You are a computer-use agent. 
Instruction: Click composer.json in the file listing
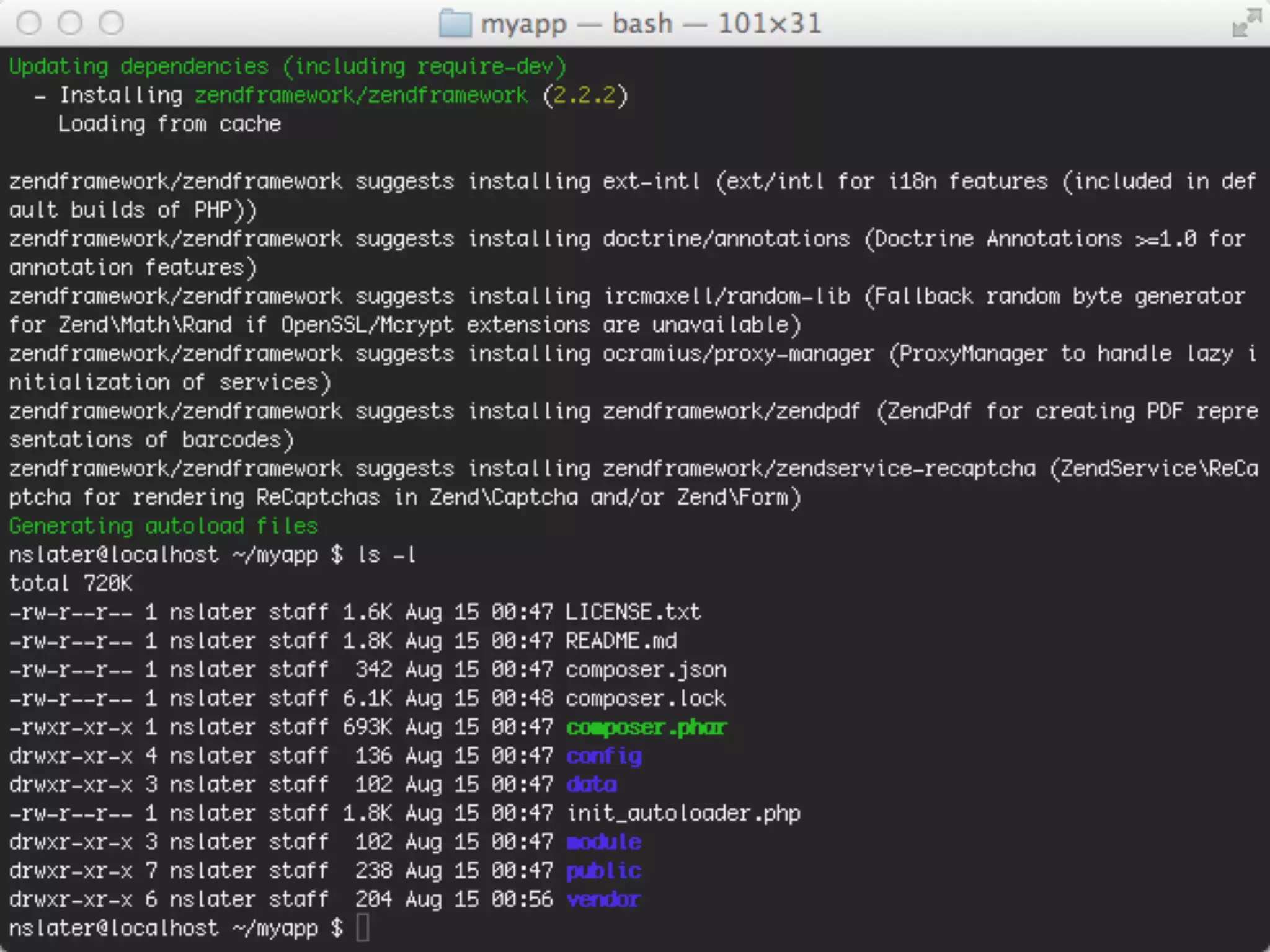[x=646, y=670]
